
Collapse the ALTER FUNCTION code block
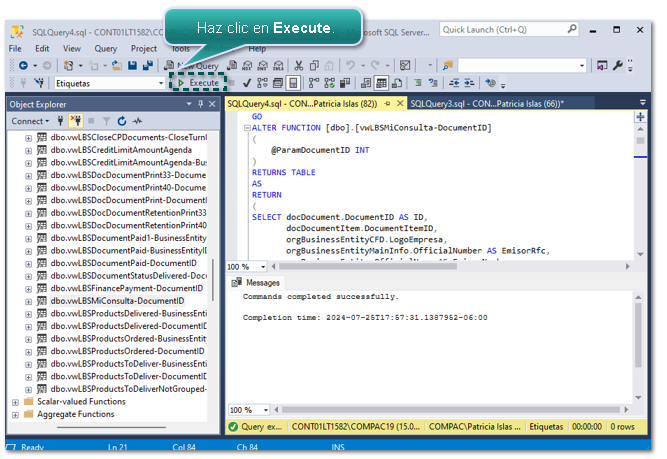247,128
